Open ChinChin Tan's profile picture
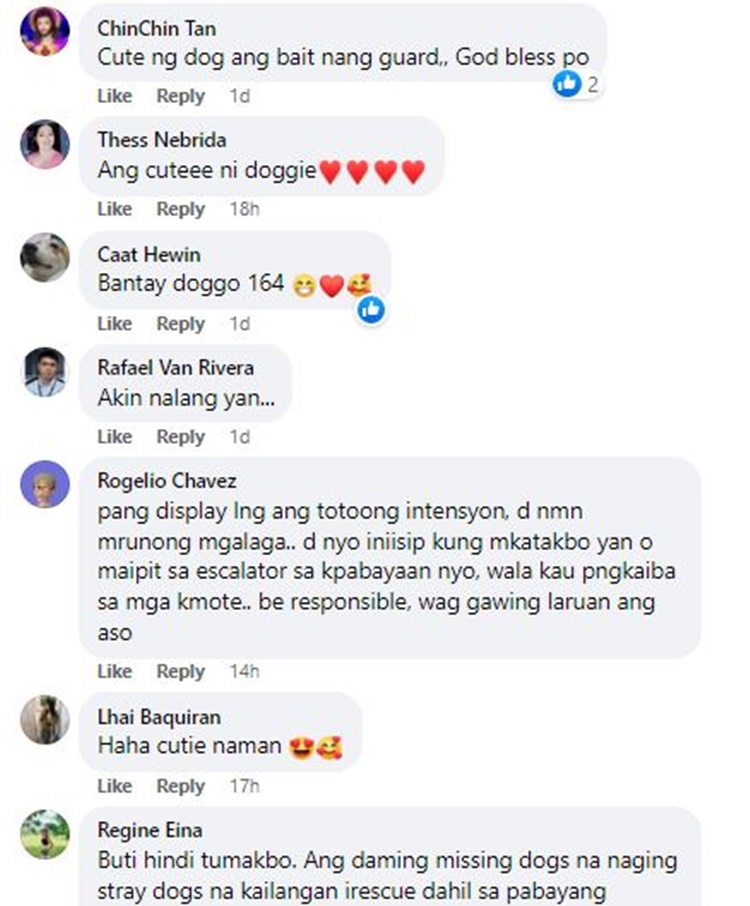Screen dimensions: 750x906 [x=45, y=31]
